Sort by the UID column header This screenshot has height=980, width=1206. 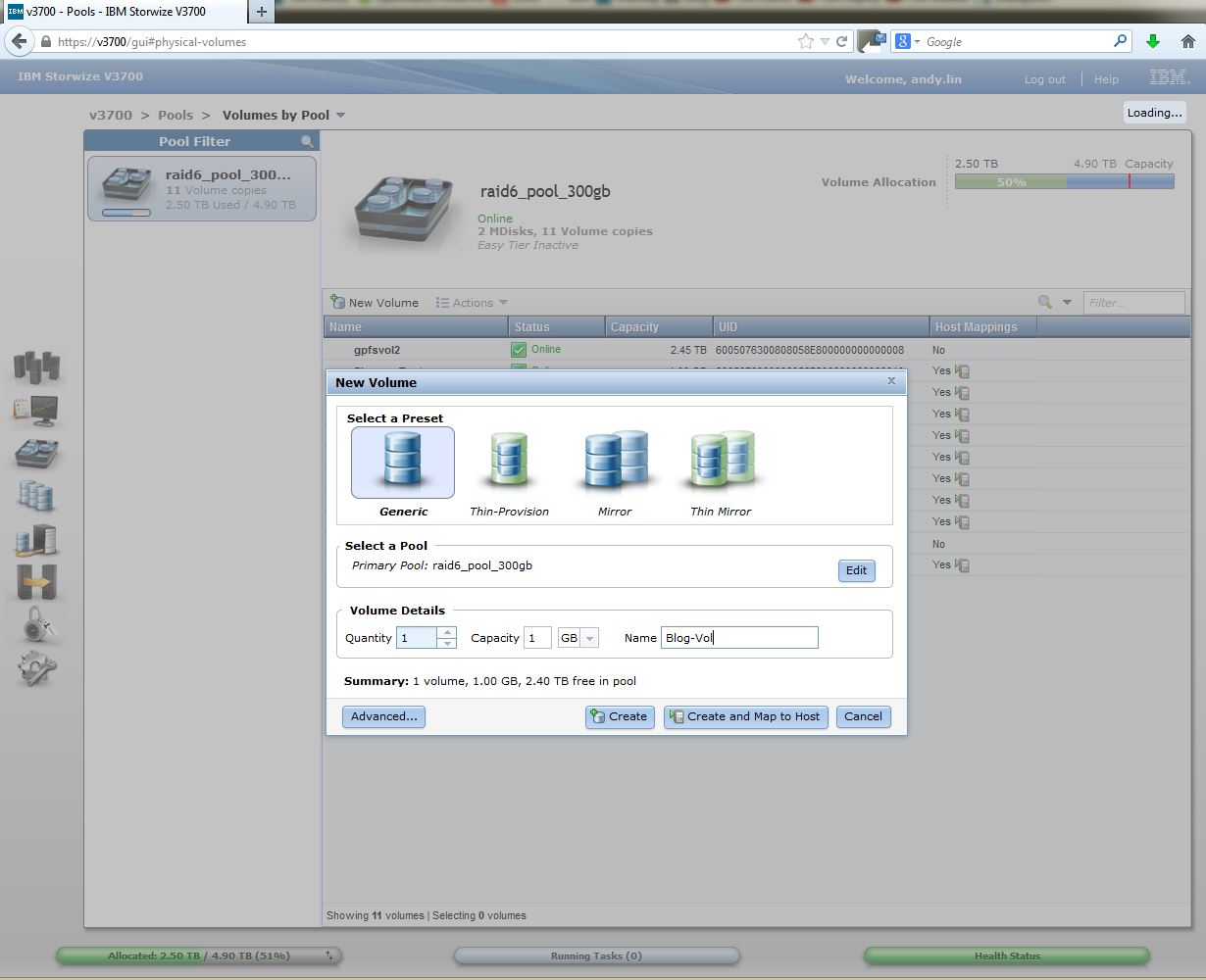click(x=822, y=327)
